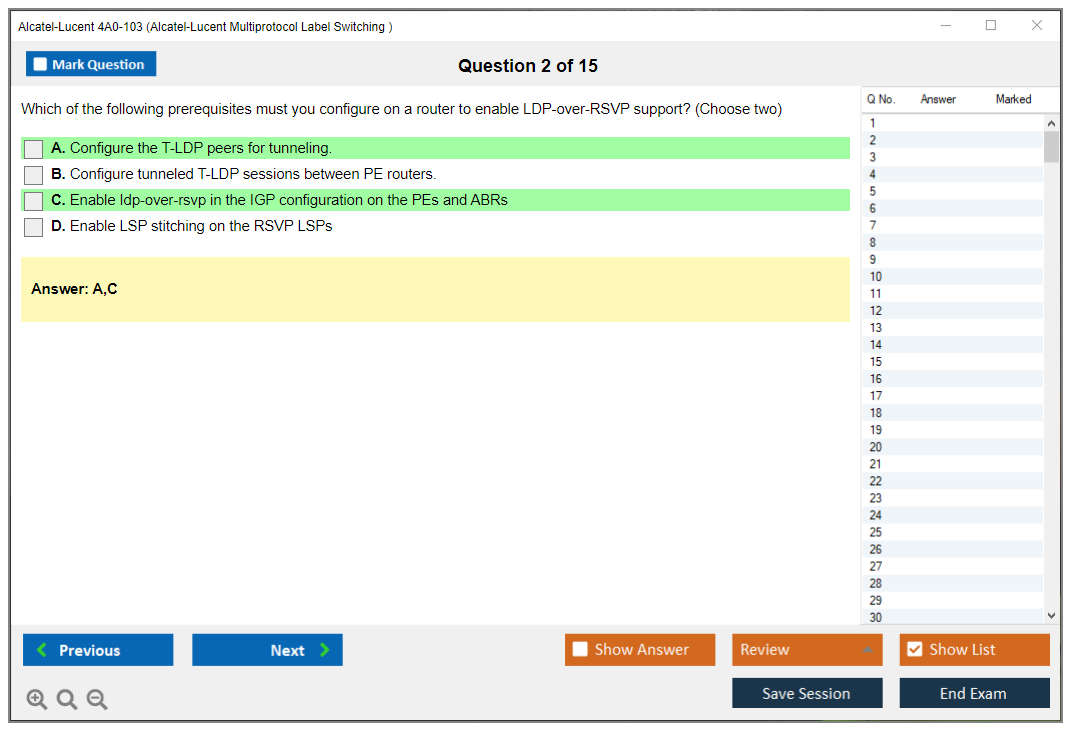Image resolution: width=1075 pixels, height=735 pixels.
Task: Click the green left arrow on Previous
Action: (x=41, y=650)
